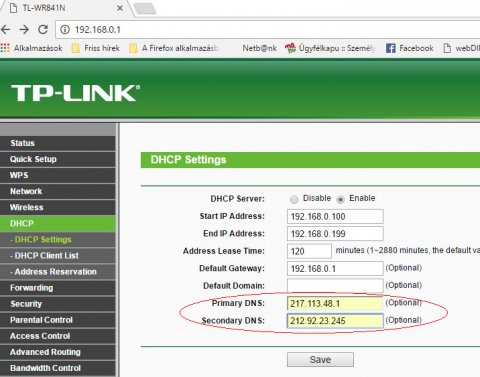The height and width of the screenshot is (377, 480).
Task: Open the Advanced Routing menu
Action: [x=58, y=352]
